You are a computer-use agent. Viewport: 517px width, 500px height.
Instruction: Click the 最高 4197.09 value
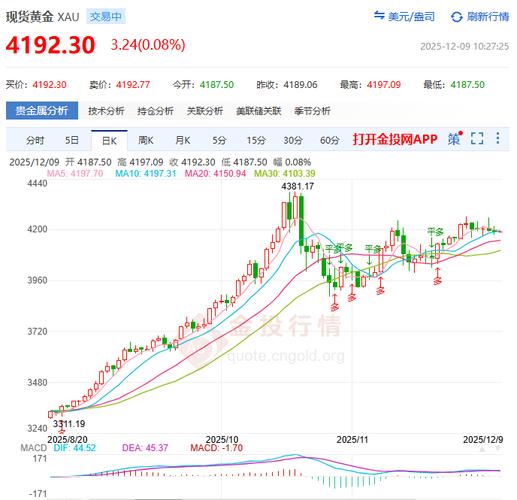[x=384, y=85]
